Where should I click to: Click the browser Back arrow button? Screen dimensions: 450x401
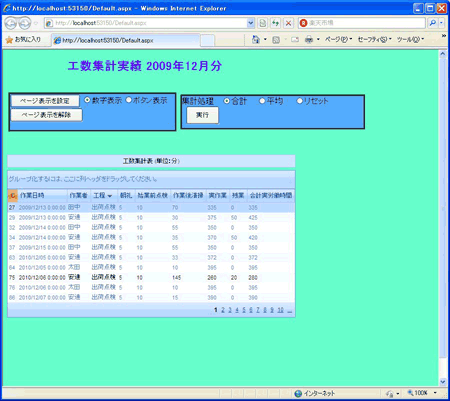point(11,23)
